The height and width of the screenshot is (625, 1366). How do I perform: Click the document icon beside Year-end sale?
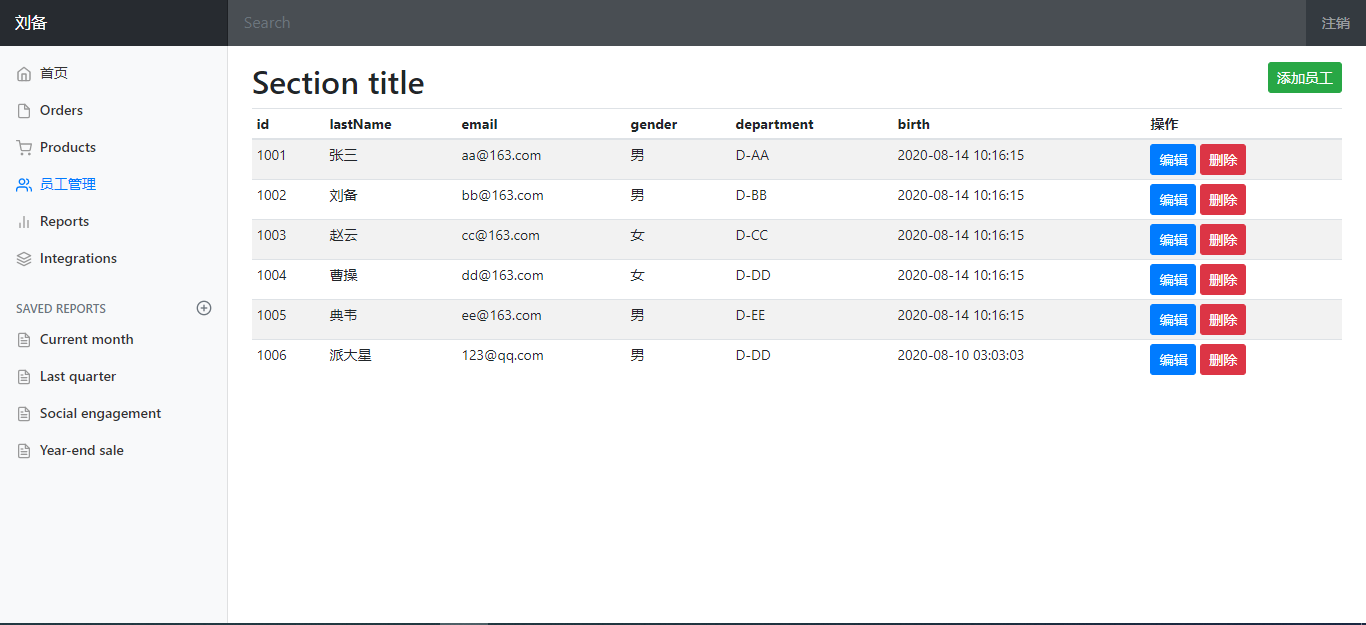[x=24, y=451]
